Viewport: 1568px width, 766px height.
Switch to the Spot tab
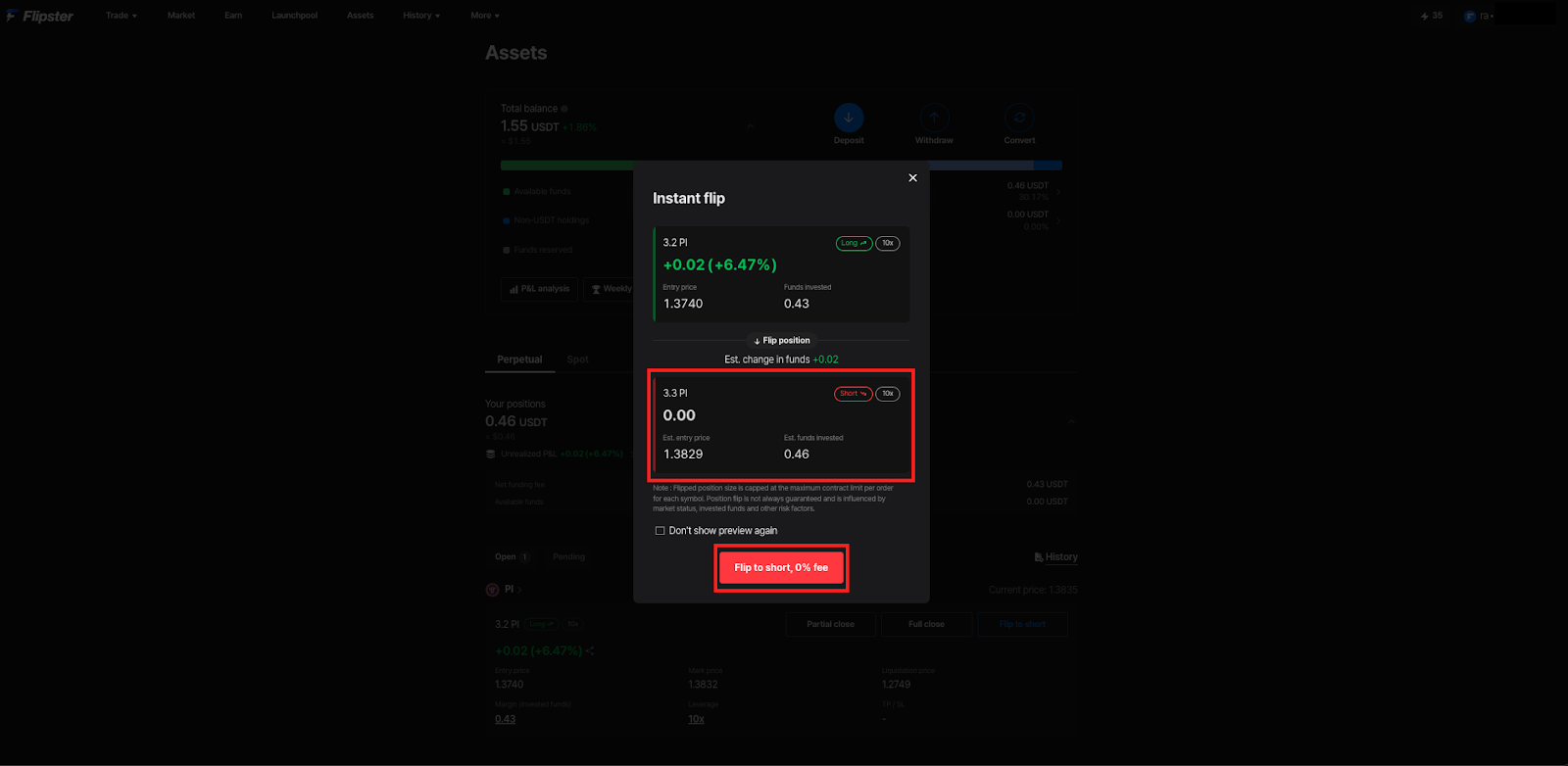[x=578, y=359]
